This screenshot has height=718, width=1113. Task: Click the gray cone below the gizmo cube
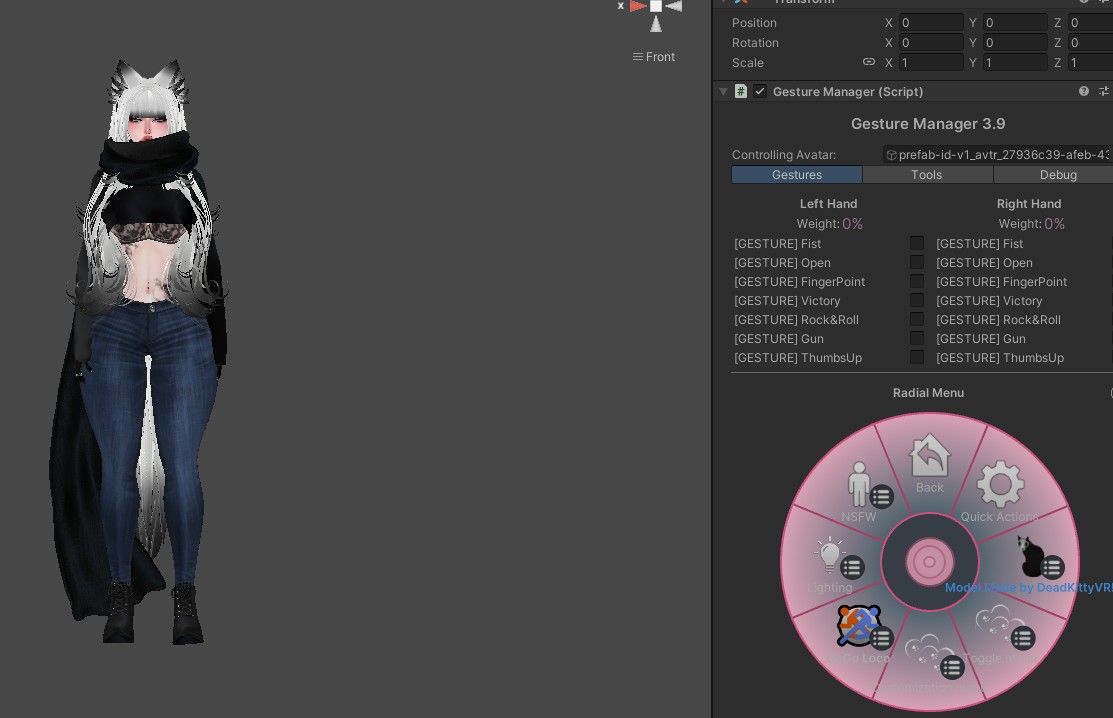pyautogui.click(x=656, y=24)
